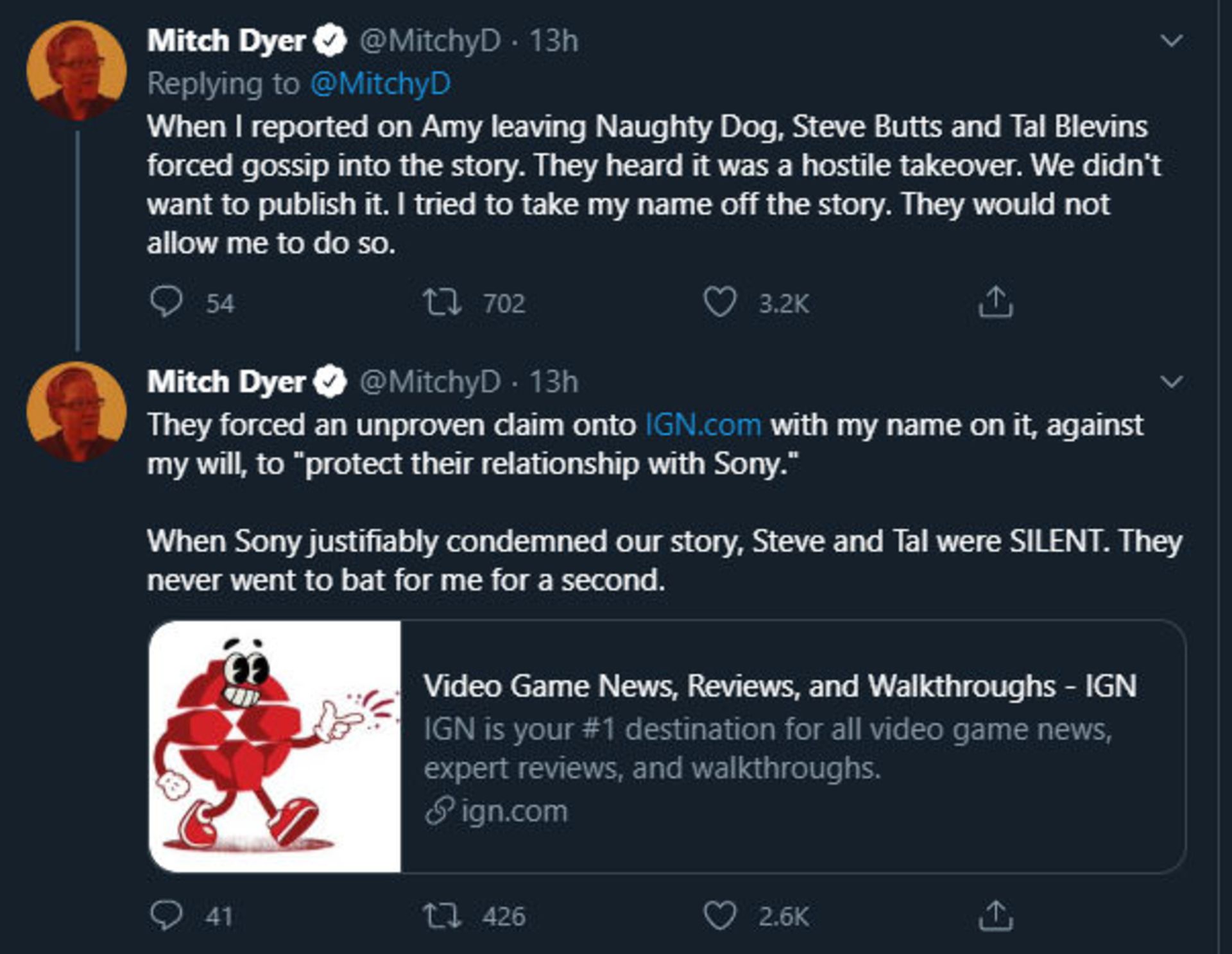
Task: Like the second tweet with 2.6K likes
Action: pos(719,916)
